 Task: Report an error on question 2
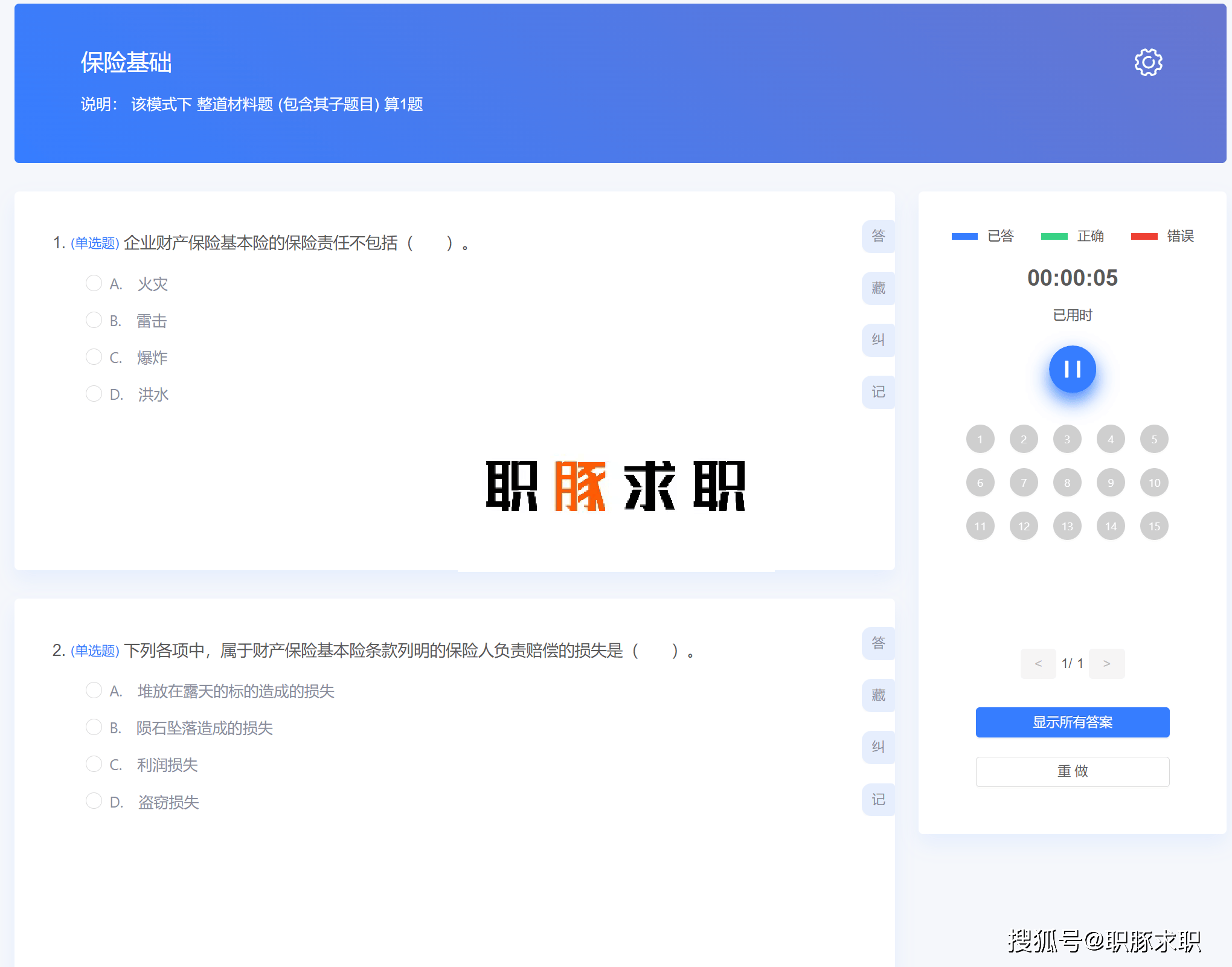pyautogui.click(x=877, y=747)
